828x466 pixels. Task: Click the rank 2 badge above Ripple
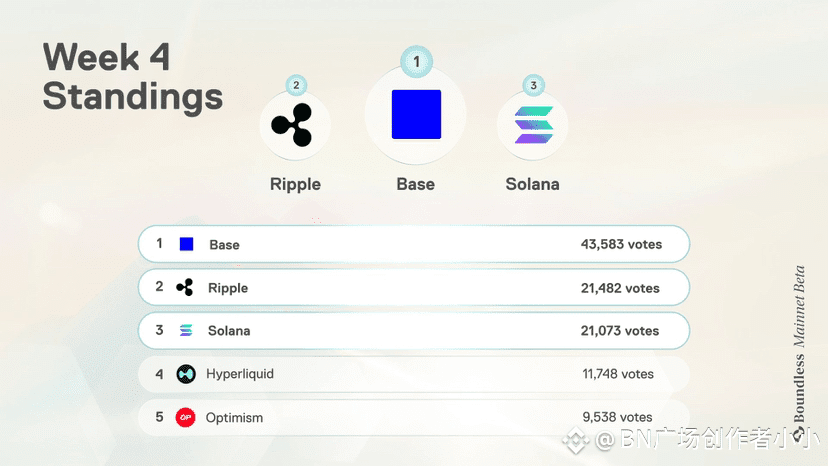tap(296, 85)
